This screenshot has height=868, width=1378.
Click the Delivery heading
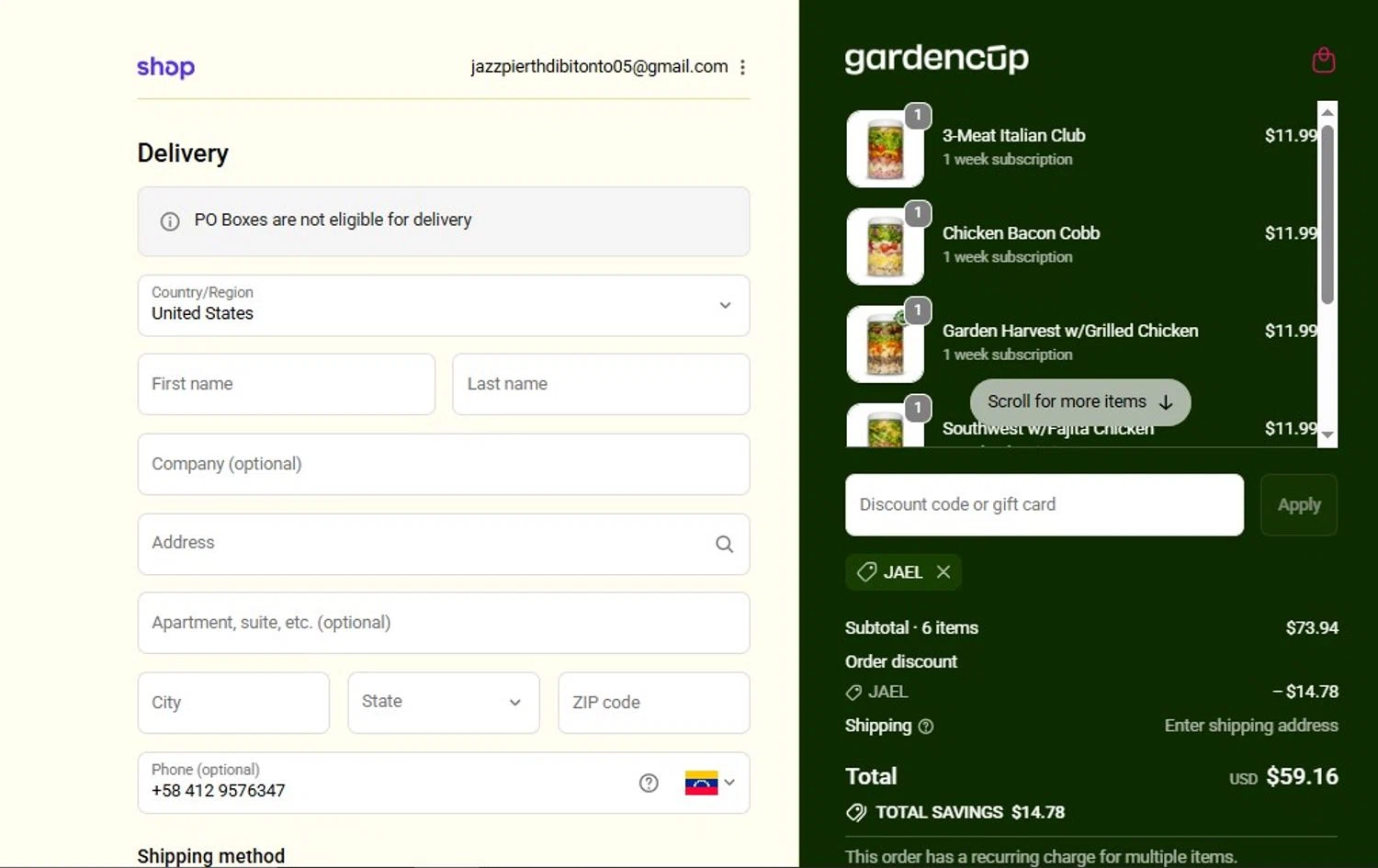click(x=183, y=153)
